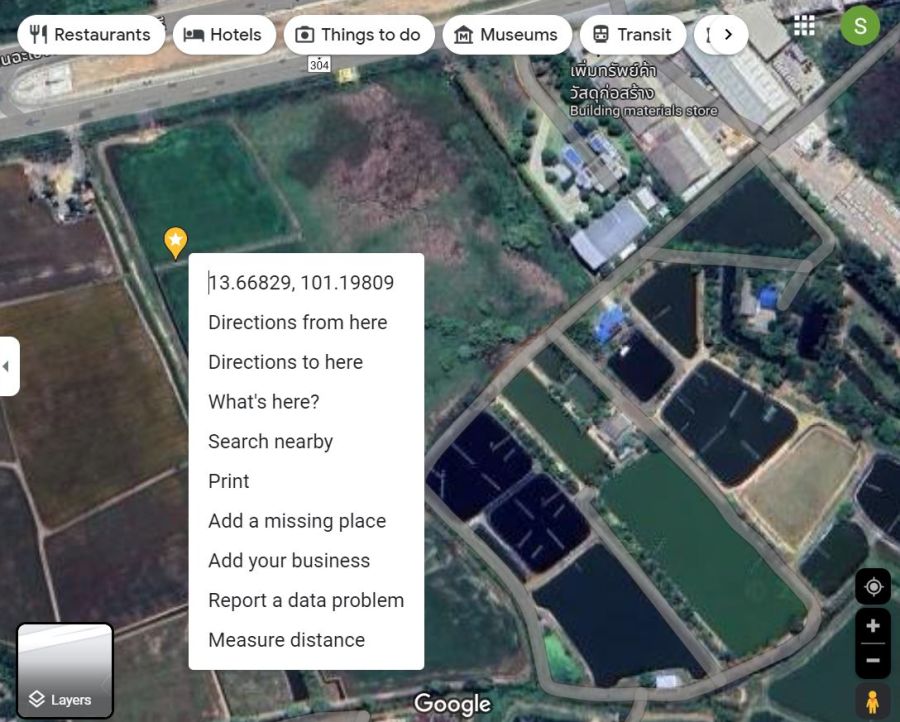Image resolution: width=900 pixels, height=722 pixels.
Task: Open the Building materials store label
Action: click(643, 111)
